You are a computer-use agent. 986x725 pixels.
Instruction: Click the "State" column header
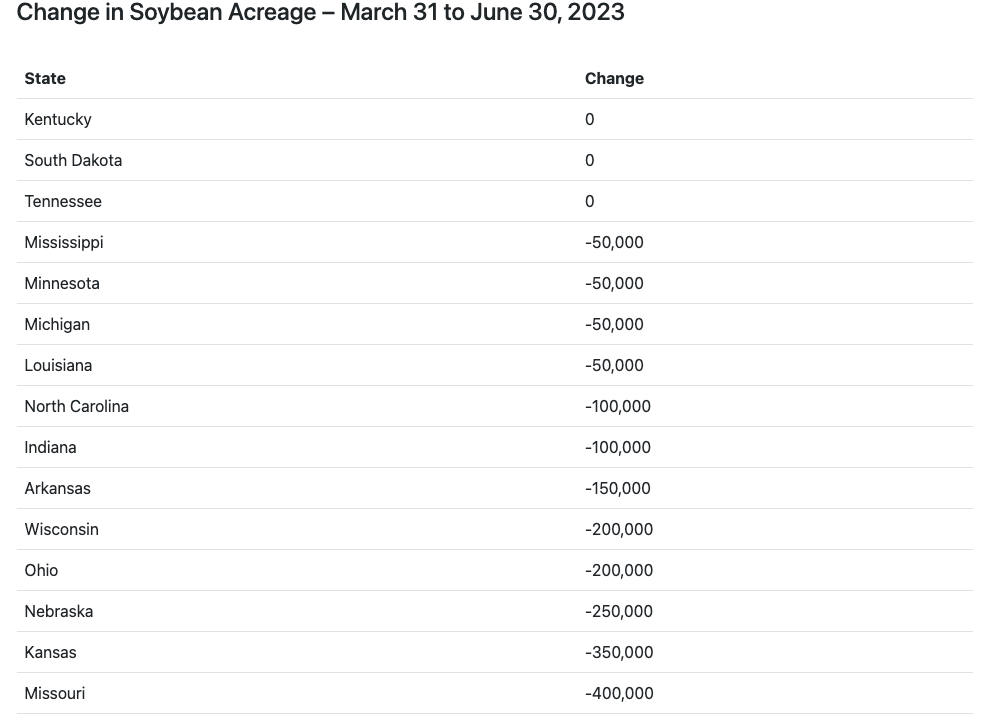[x=45, y=78]
